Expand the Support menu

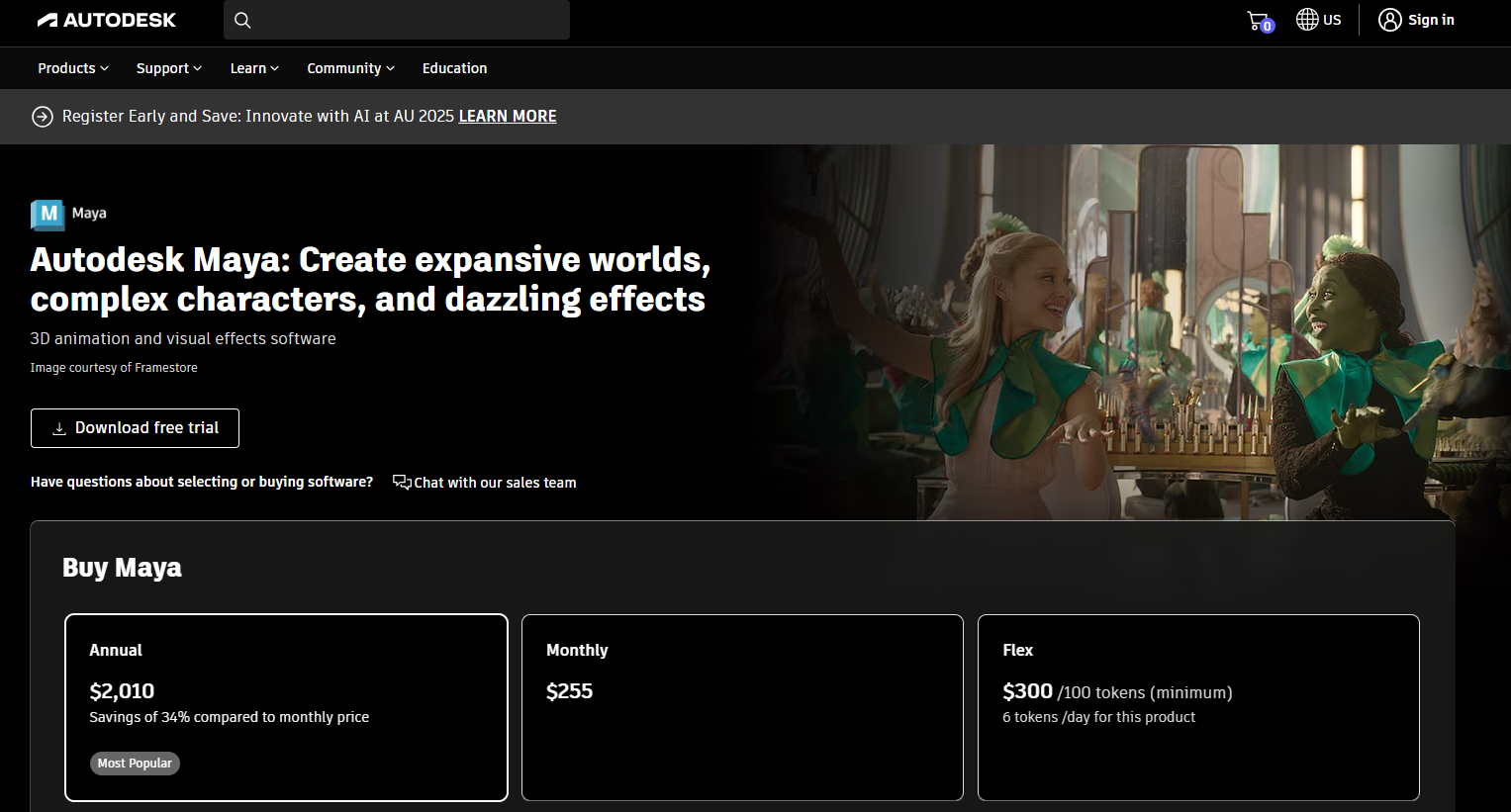pos(169,68)
